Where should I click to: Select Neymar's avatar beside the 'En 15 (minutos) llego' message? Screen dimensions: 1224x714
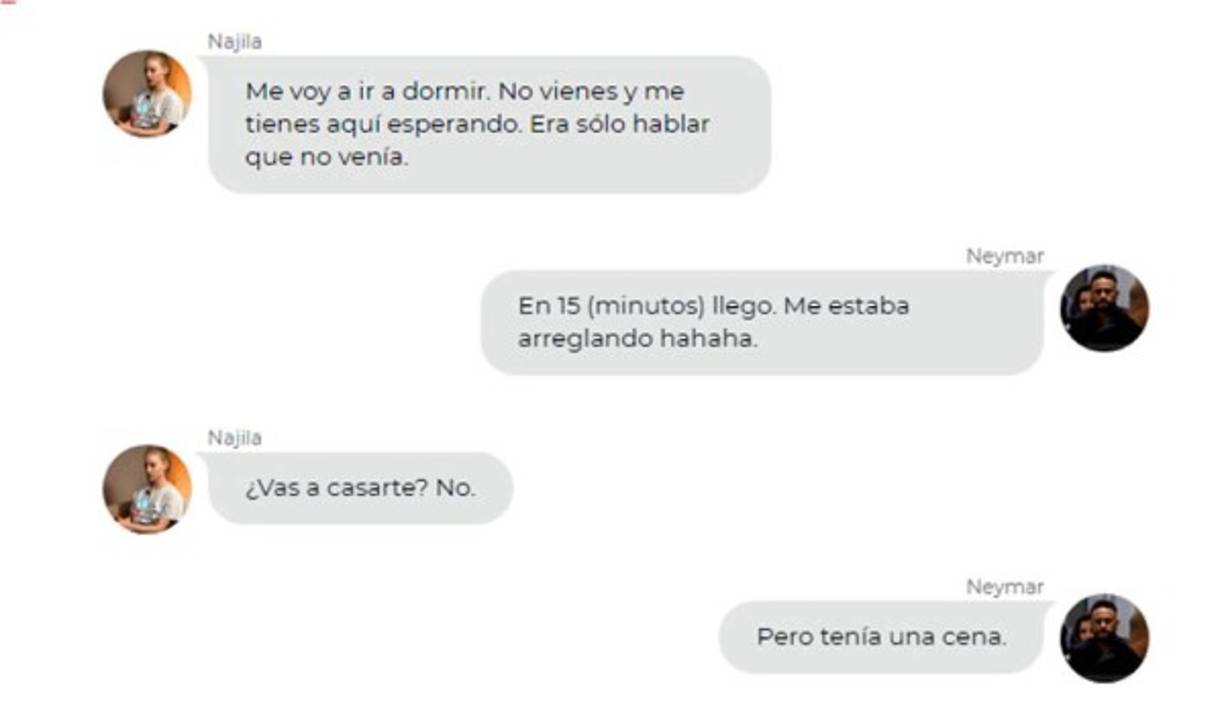click(1104, 308)
